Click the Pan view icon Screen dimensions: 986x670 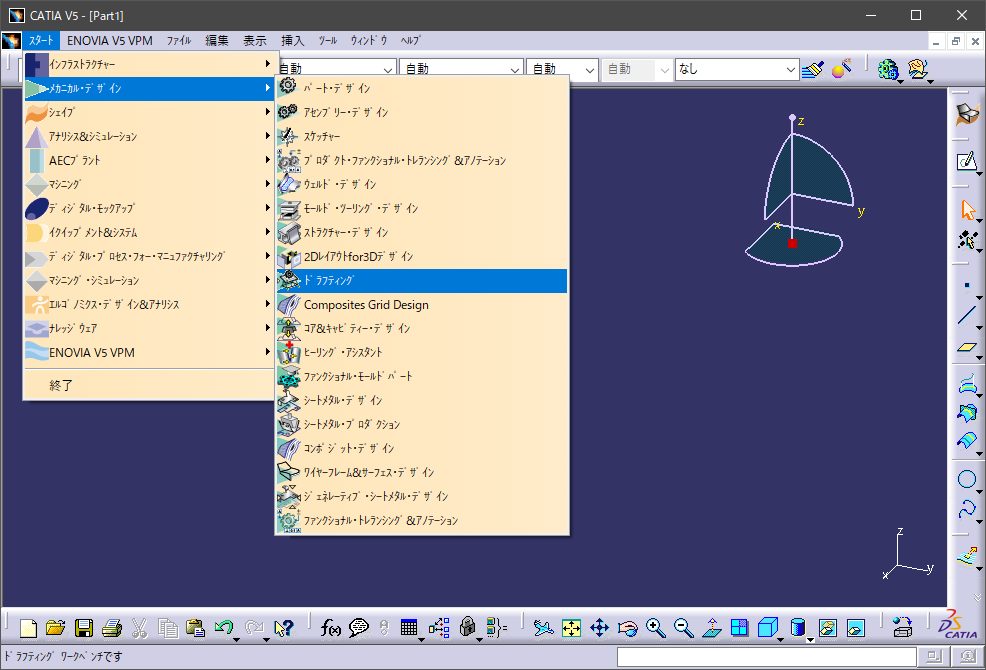coord(600,628)
